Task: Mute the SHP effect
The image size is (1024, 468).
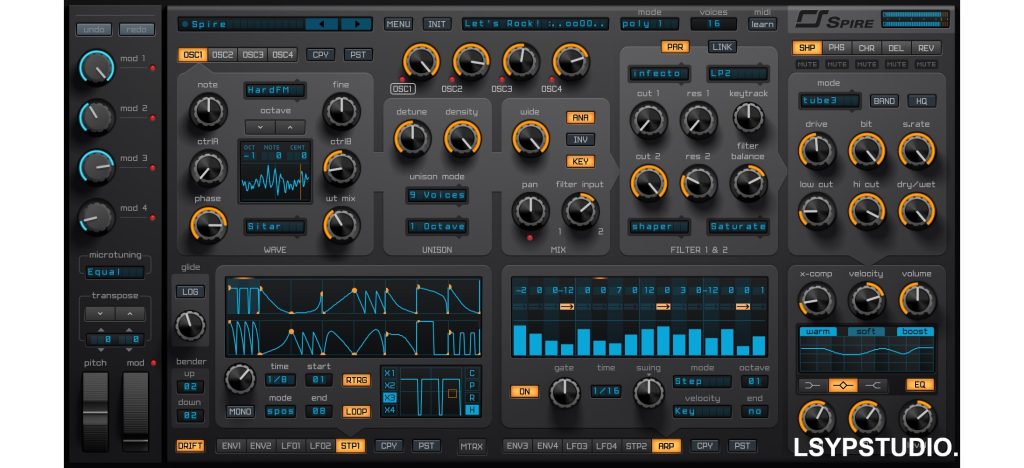Action: click(807, 65)
